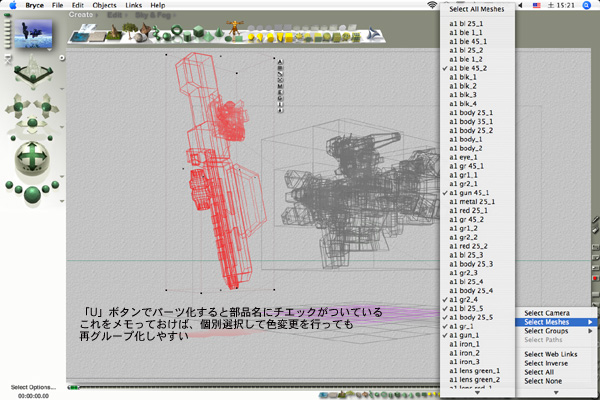This screenshot has height=400, width=600.
Task: Click the Wi-Fi status icon in menu bar
Action: pos(432,5)
